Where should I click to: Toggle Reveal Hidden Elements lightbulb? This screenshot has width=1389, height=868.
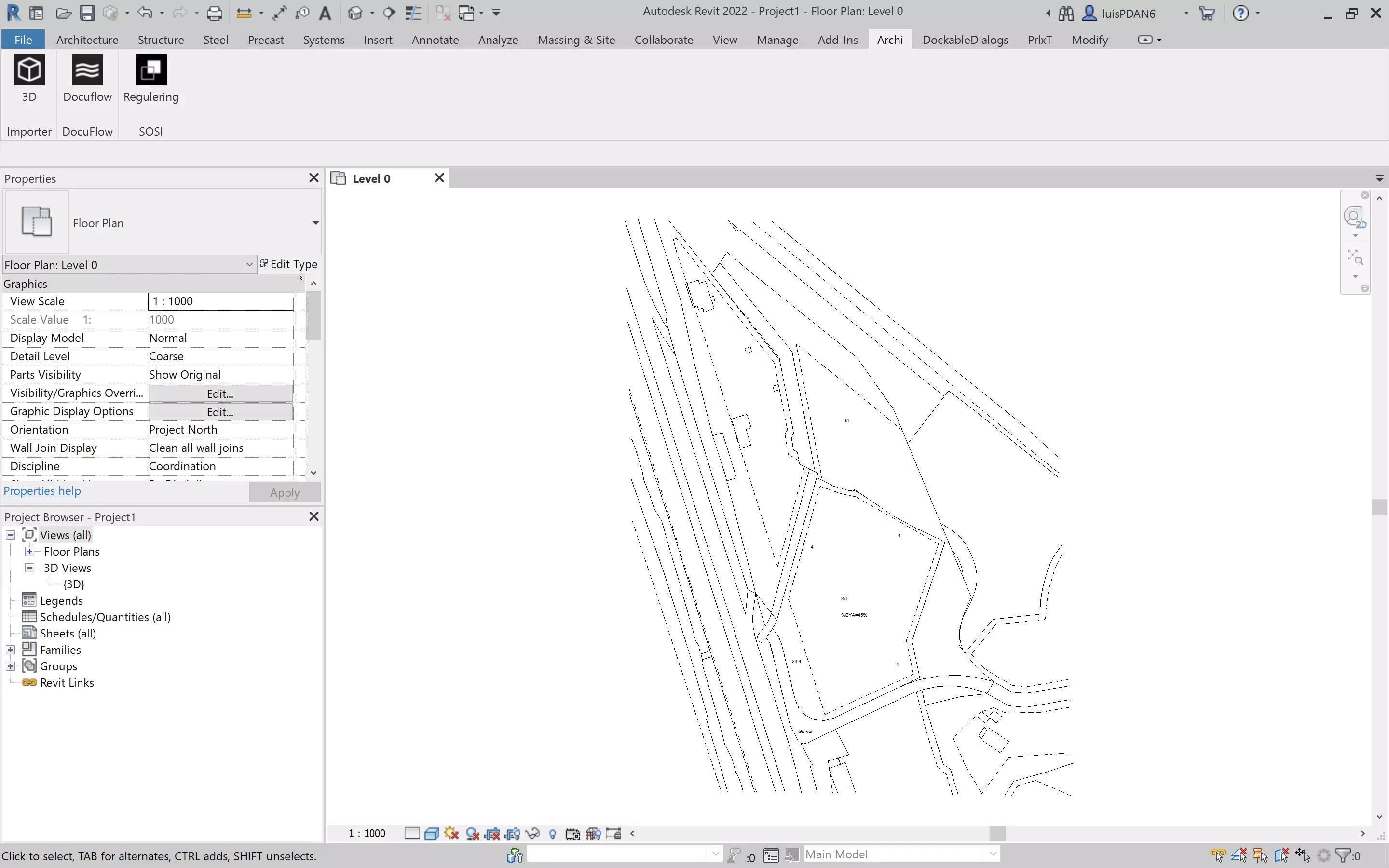coord(552,834)
